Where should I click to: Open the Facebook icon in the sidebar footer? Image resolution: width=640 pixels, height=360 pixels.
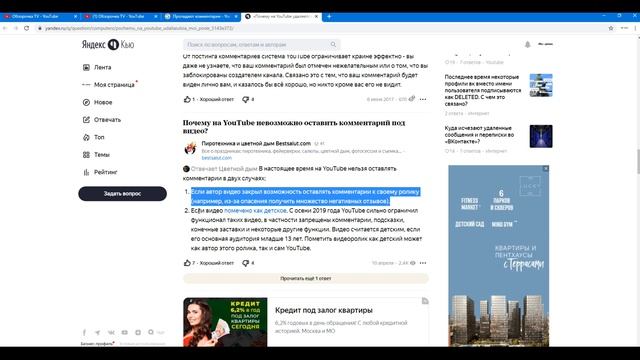pyautogui.click(x=84, y=333)
